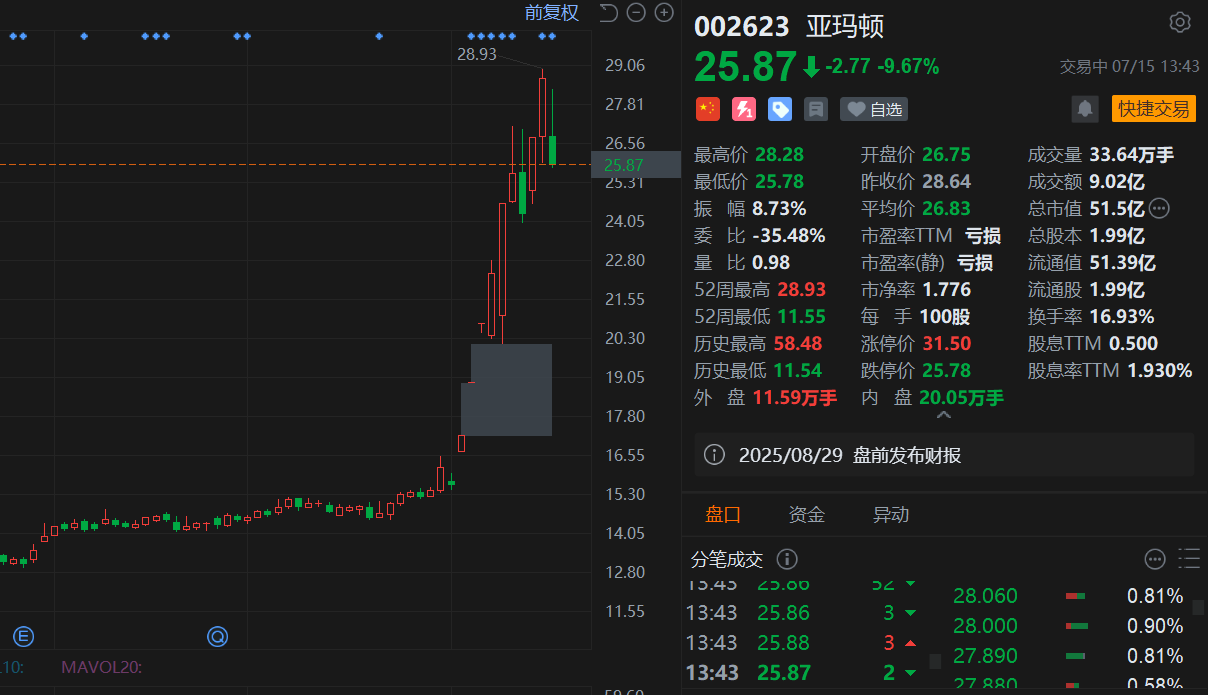Click the pink lightning margin-trading icon
Viewport: 1208px width, 695px height.
(744, 109)
